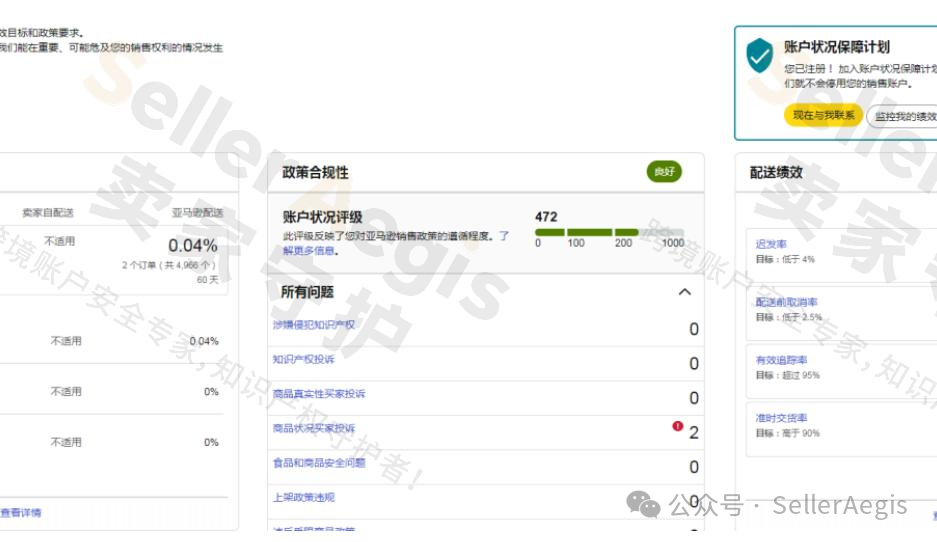This screenshot has height=542, width=937.
Task: Click the 配送绩效 panel heading
Action: 776,173
